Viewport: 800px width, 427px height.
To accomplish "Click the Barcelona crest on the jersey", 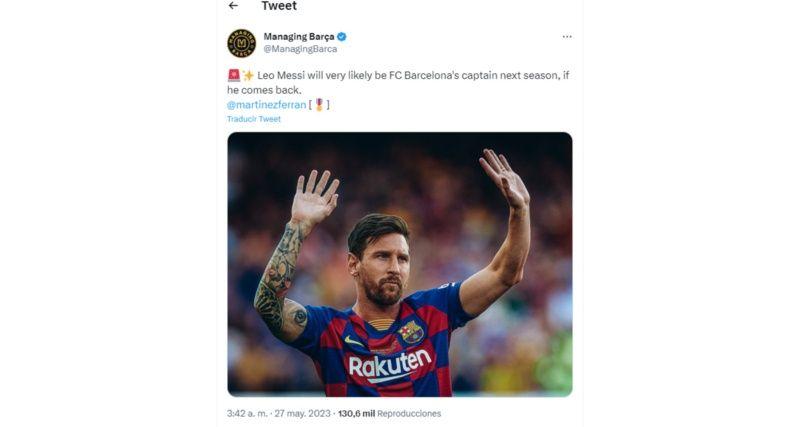I will click(411, 332).
